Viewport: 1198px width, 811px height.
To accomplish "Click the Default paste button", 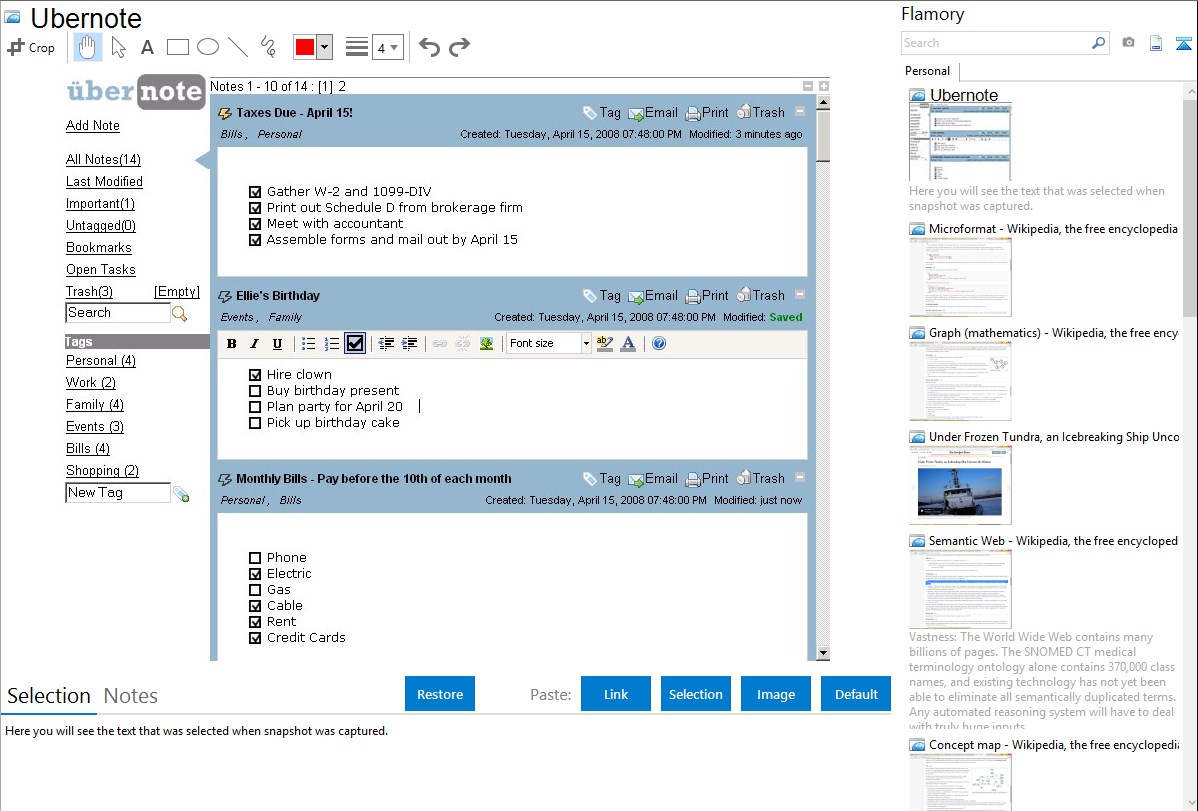I will coord(856,694).
